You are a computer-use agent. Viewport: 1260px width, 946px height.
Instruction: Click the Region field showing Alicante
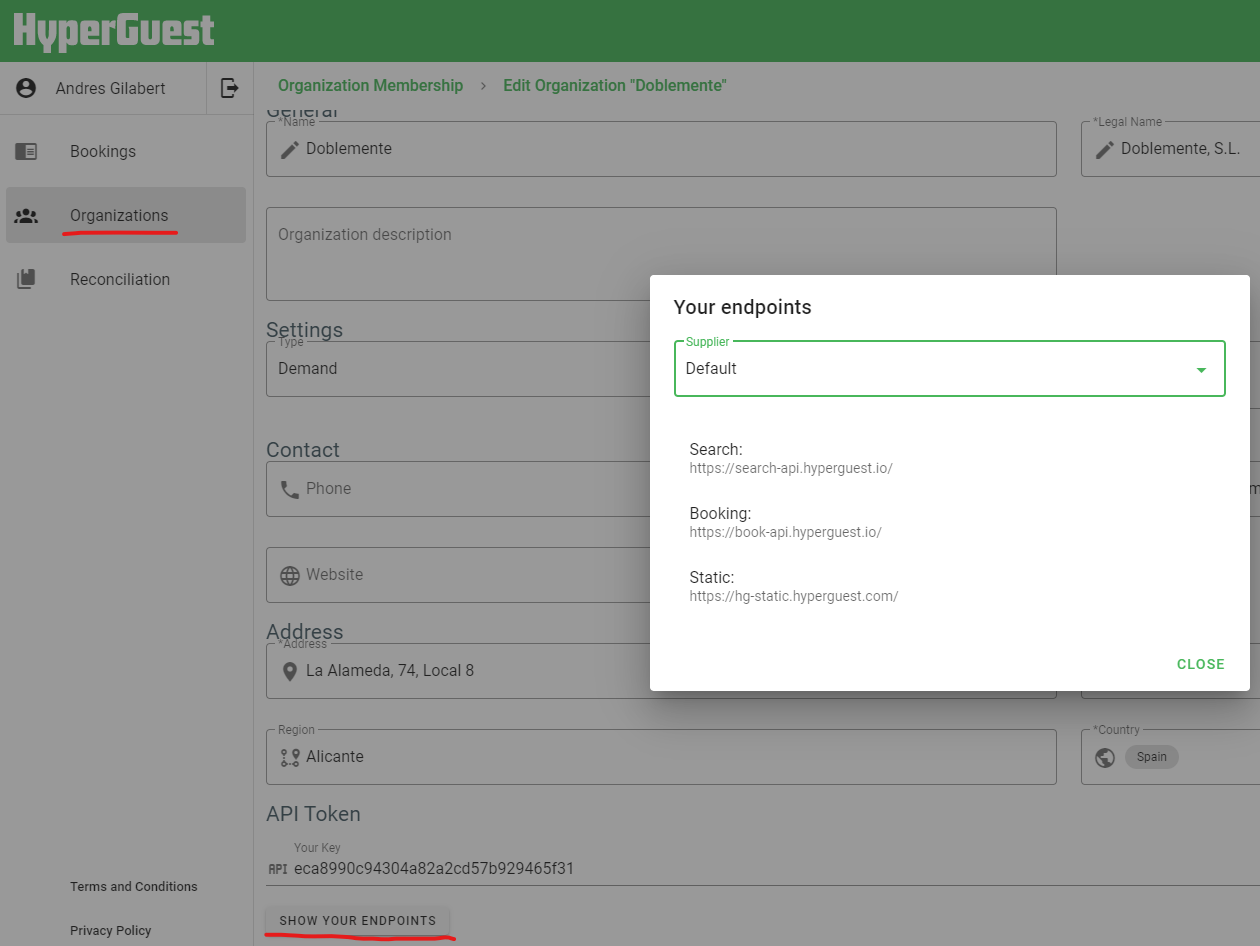(661, 757)
